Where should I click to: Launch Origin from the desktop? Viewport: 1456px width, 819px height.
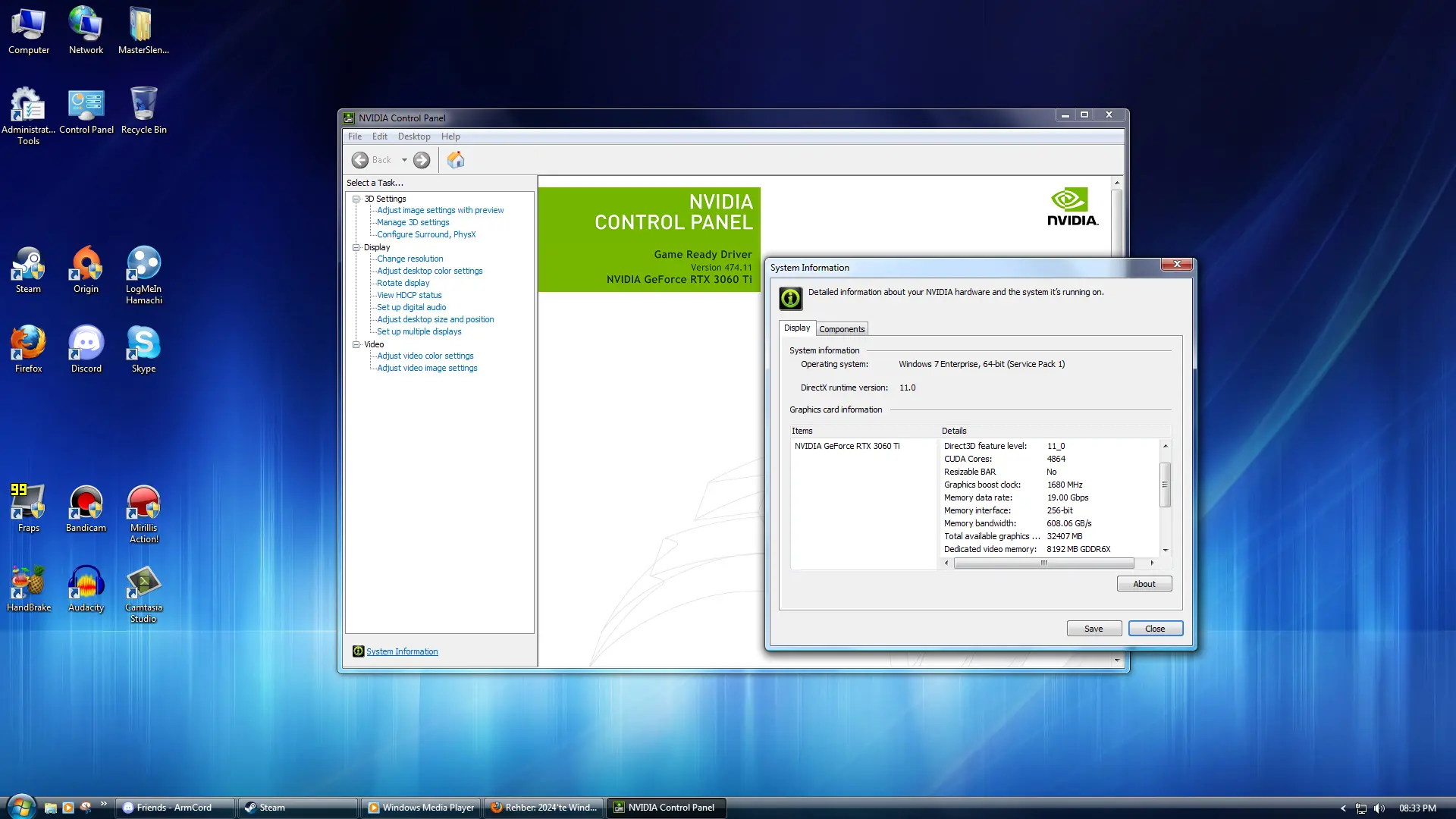tap(86, 270)
